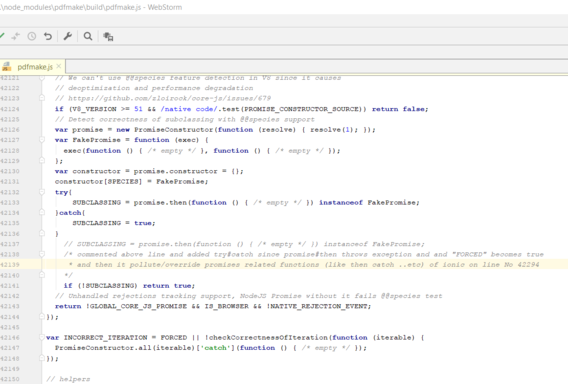Toggle fold end marker at line 42144
This screenshot has height=384, width=568.
pos(42,317)
